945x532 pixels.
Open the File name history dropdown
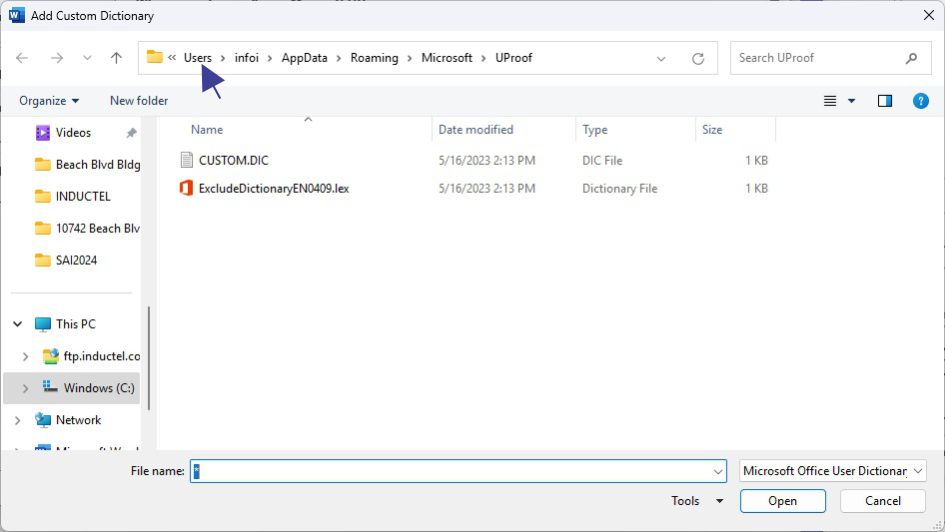click(x=718, y=471)
